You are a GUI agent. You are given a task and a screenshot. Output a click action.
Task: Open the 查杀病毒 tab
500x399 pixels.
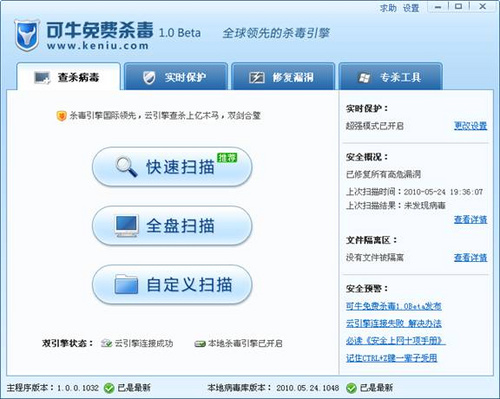point(68,77)
